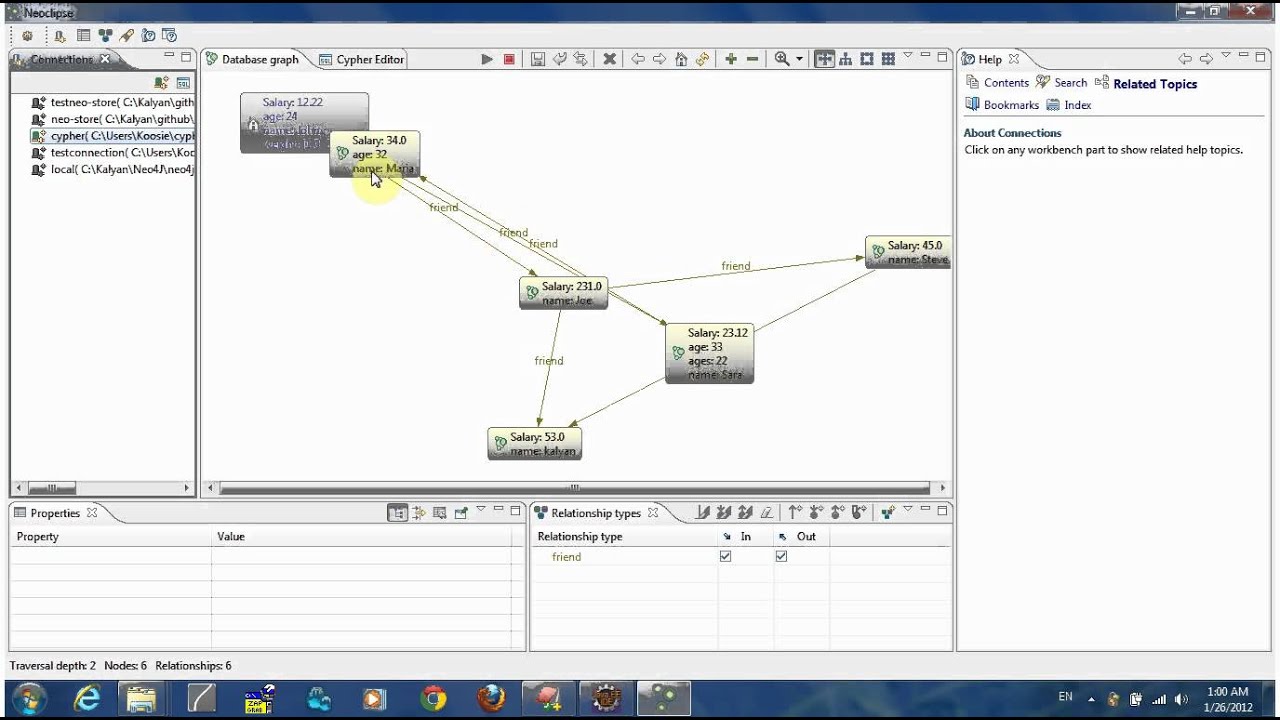Go forward in the Help view
This screenshot has height=720, width=1280.
click(1206, 59)
